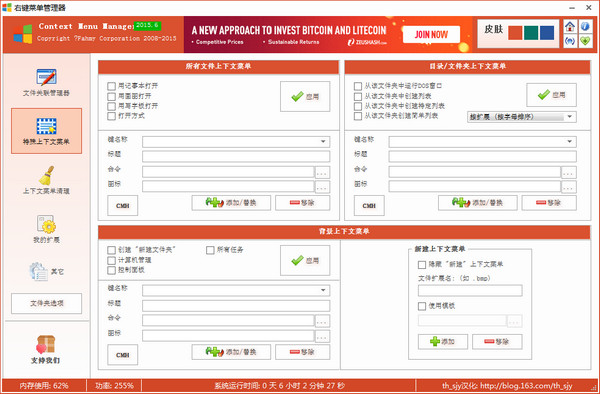Open 其它 in the sidebar
Viewport: 600px width, 394px height.
(x=46, y=271)
